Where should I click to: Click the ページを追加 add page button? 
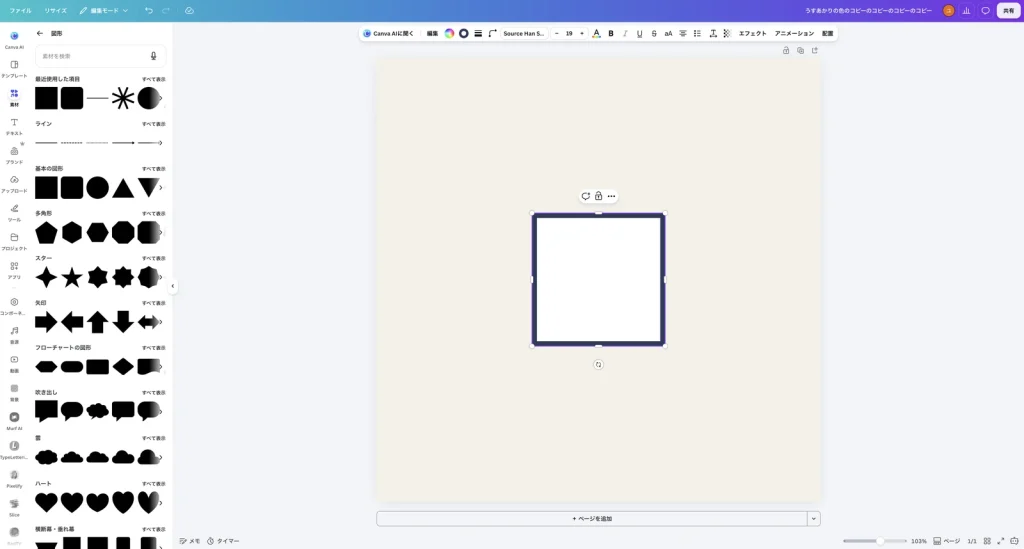coord(592,519)
